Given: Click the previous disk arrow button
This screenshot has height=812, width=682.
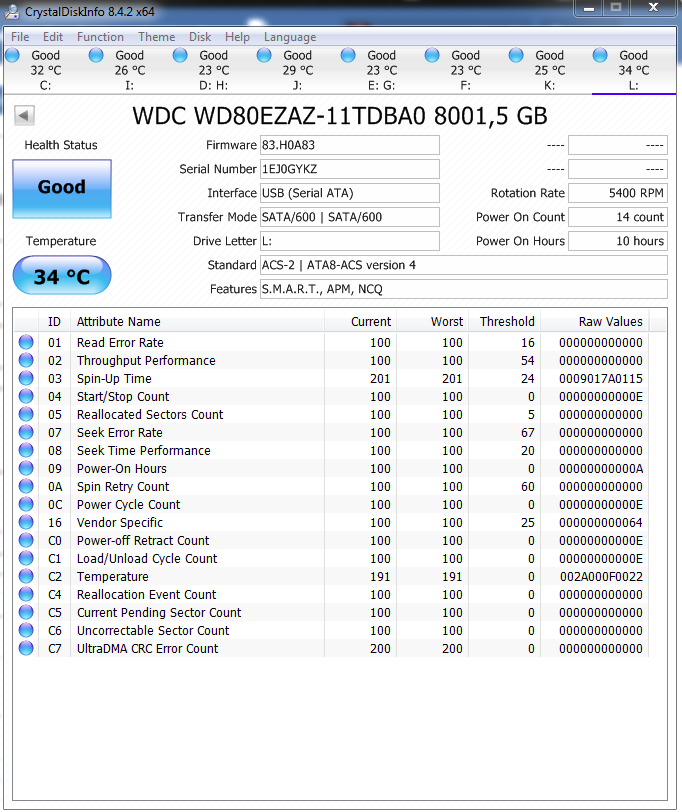Looking at the screenshot, I should (x=24, y=115).
